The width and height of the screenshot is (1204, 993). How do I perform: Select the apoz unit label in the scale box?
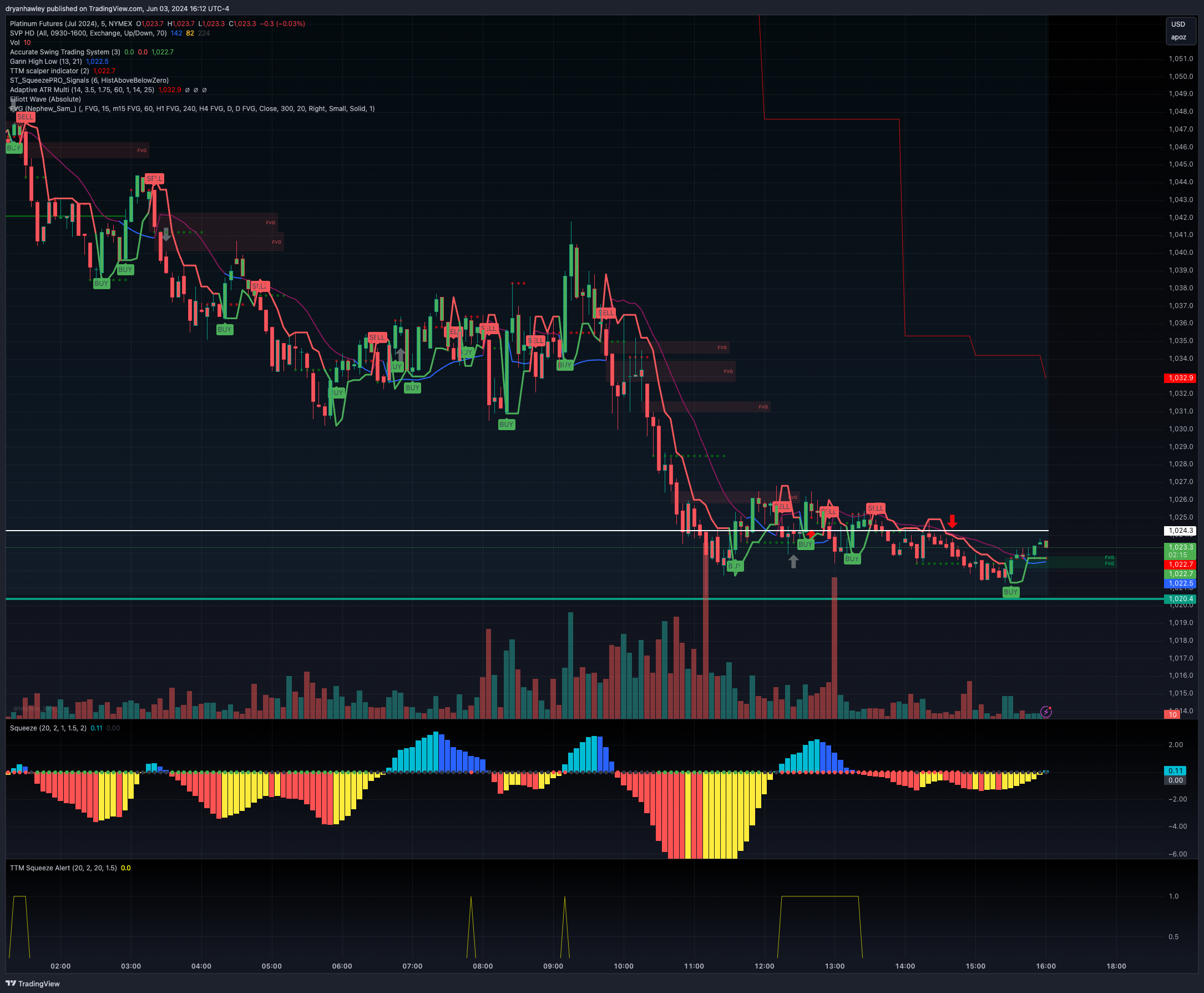pos(1178,37)
